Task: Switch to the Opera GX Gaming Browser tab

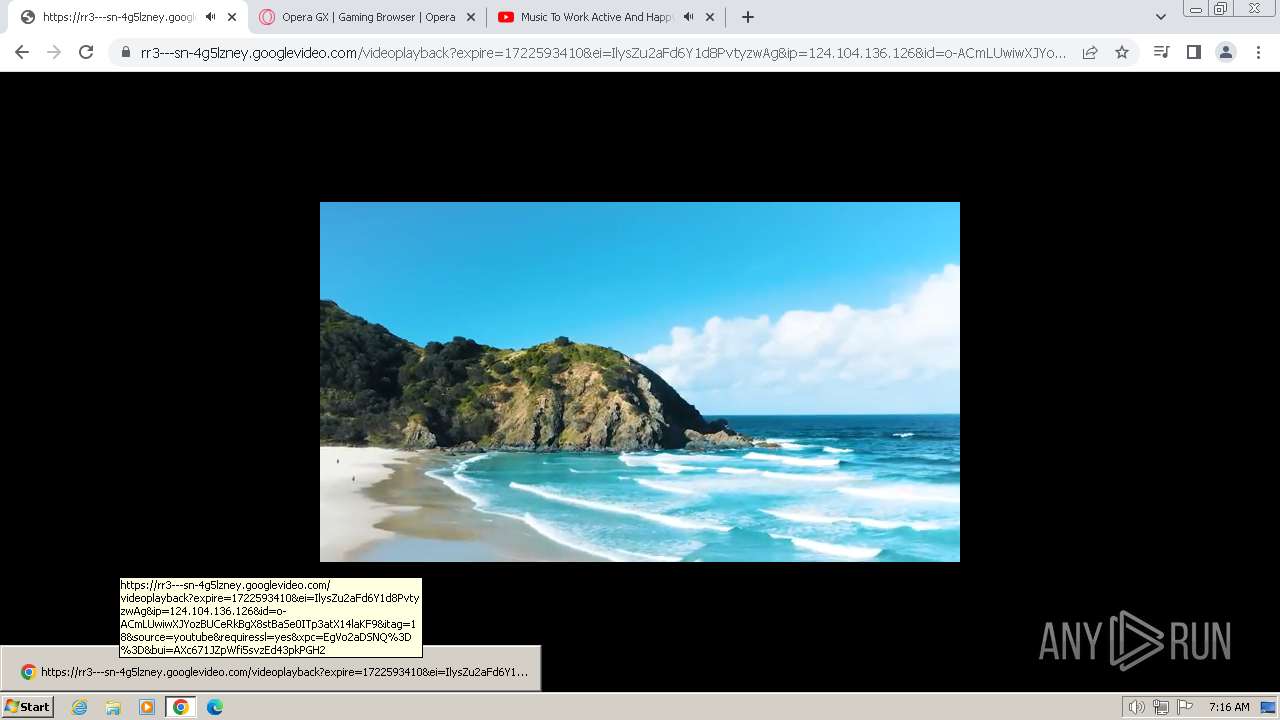Action: pos(368,17)
